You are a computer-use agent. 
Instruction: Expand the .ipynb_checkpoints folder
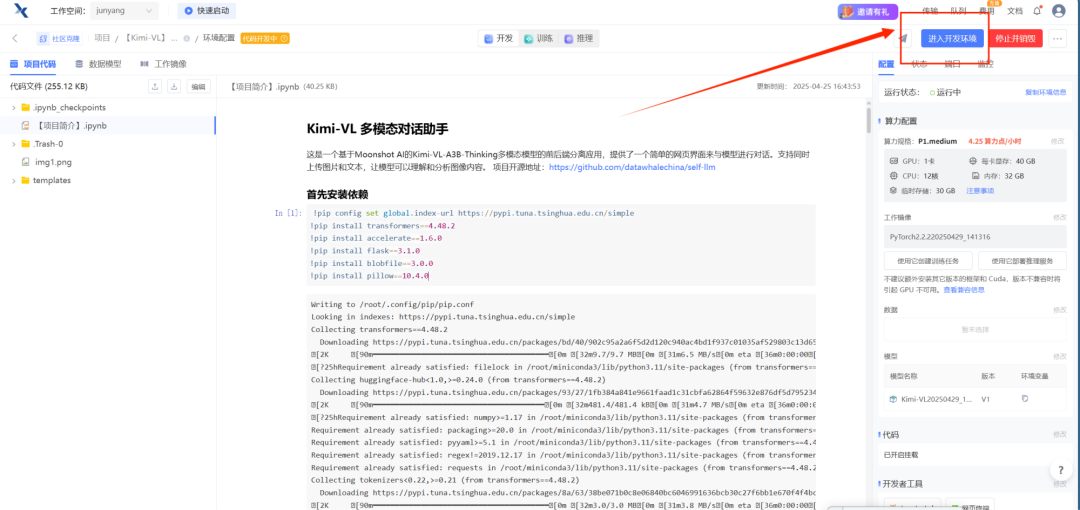[14, 108]
